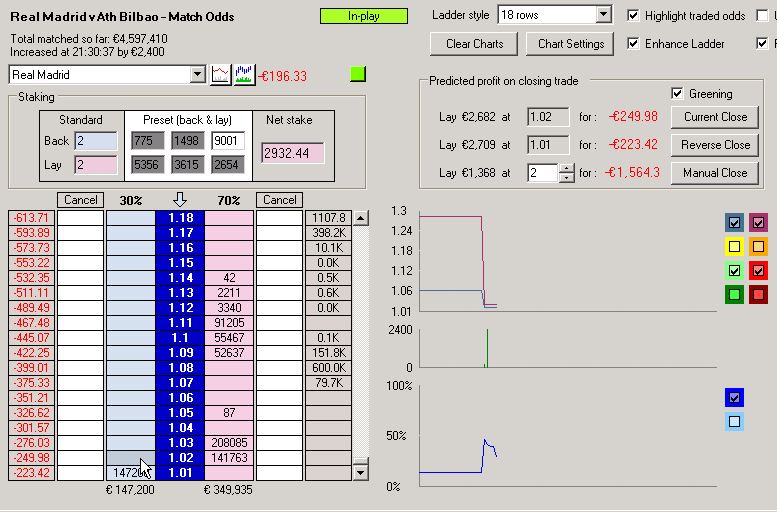777x512 pixels.
Task: Expand the Ladder style 18 rows dropdown
Action: tap(602, 15)
